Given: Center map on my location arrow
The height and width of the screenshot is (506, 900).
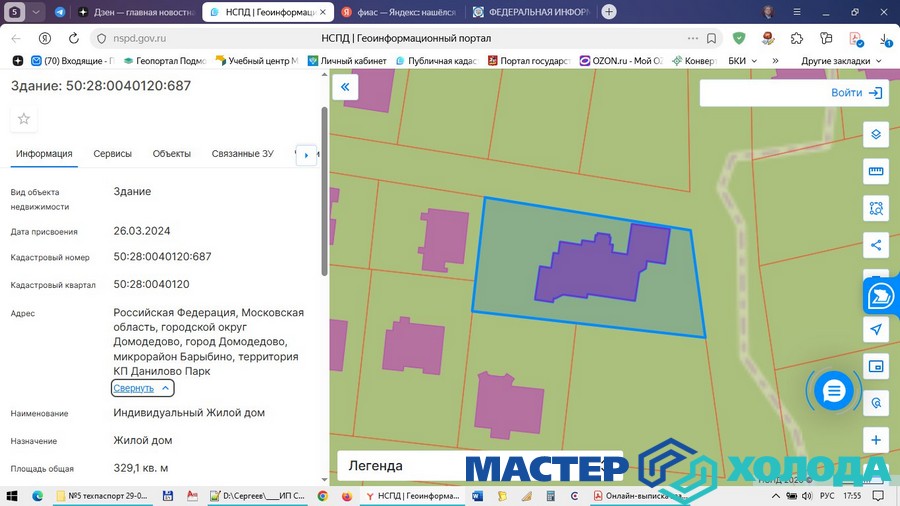Looking at the screenshot, I should point(876,329).
